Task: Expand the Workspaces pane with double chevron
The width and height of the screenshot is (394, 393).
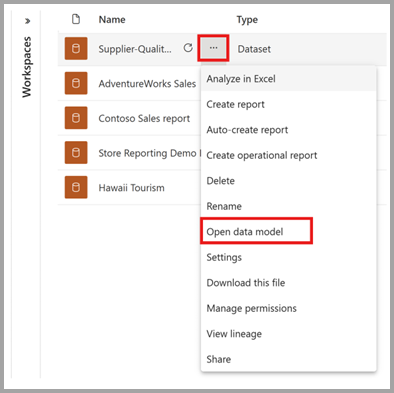Action: pos(27,21)
